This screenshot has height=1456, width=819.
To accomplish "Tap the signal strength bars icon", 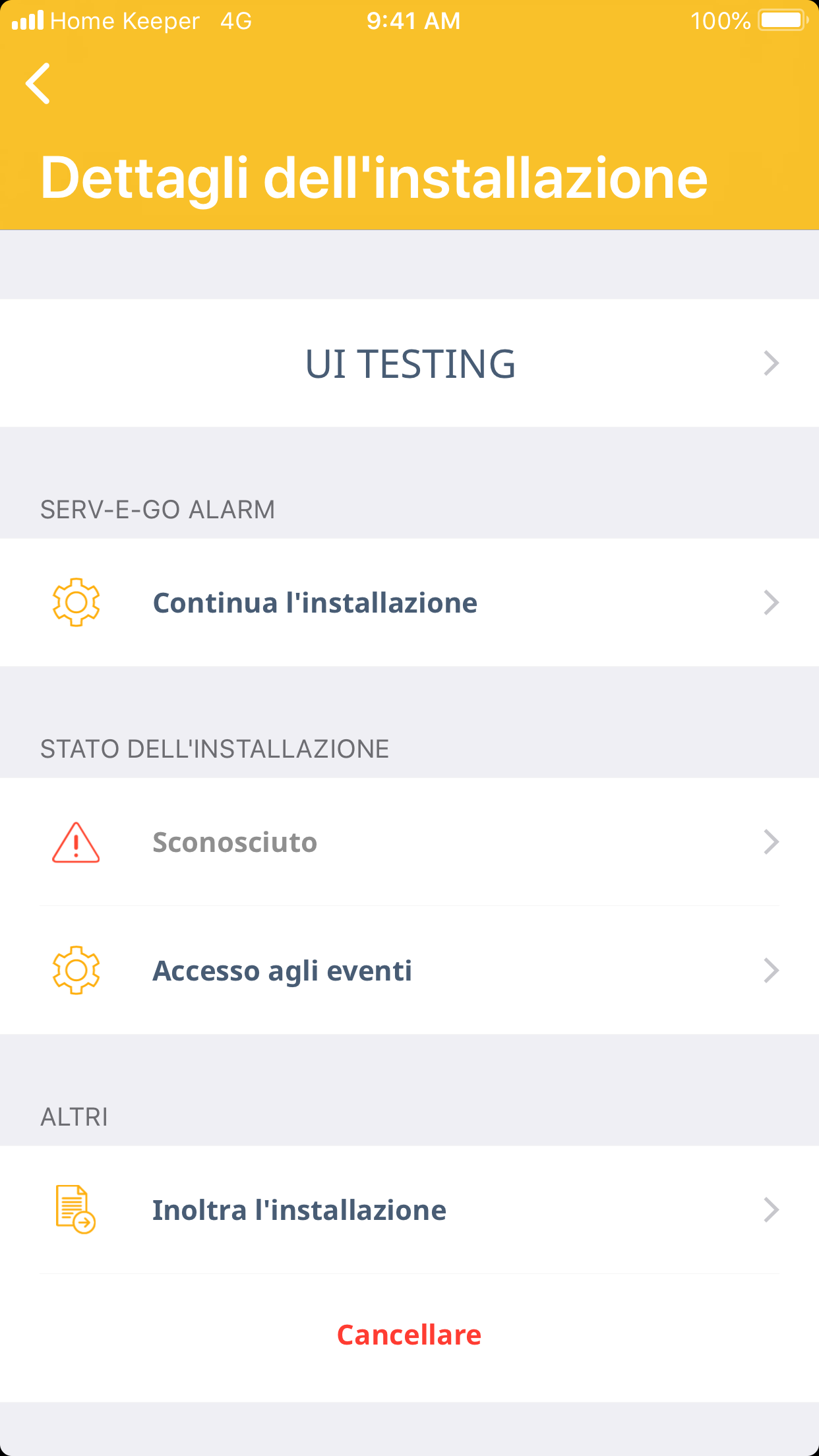I will (28, 20).
